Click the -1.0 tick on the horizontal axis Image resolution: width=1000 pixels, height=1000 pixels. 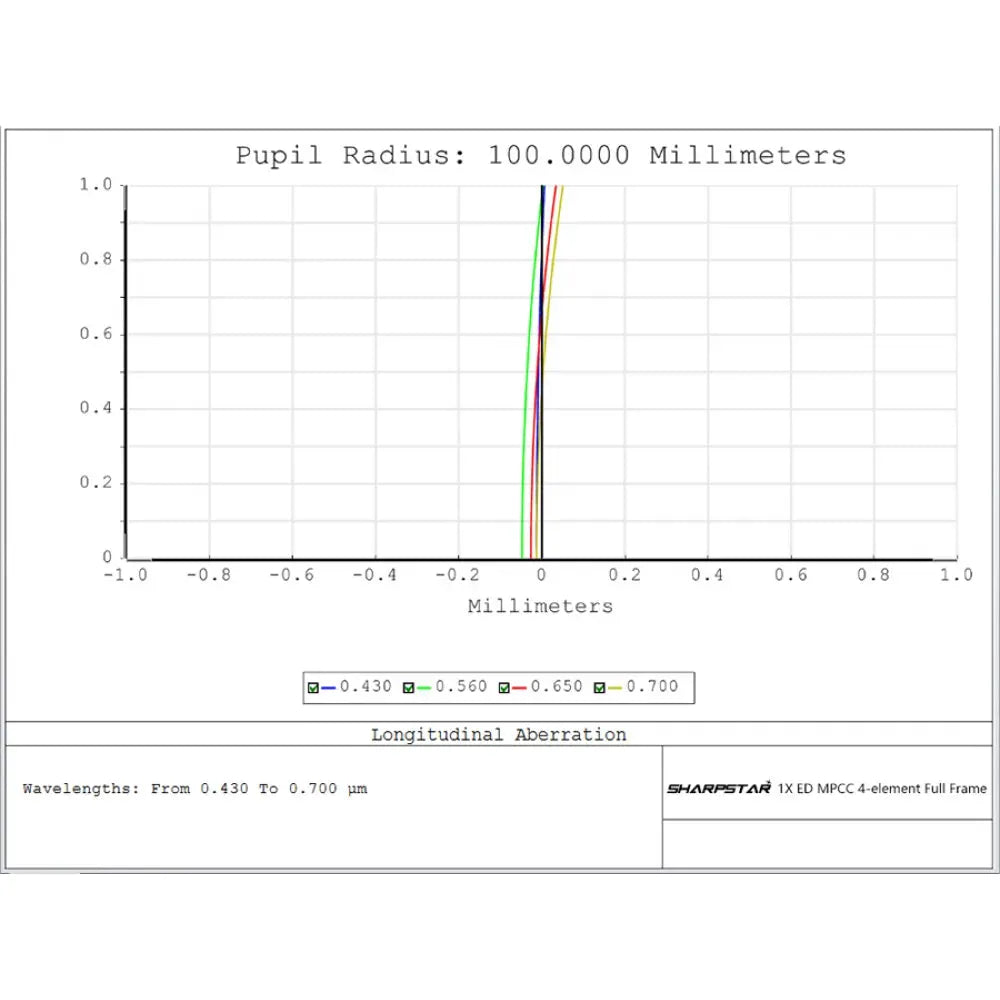tap(124, 576)
